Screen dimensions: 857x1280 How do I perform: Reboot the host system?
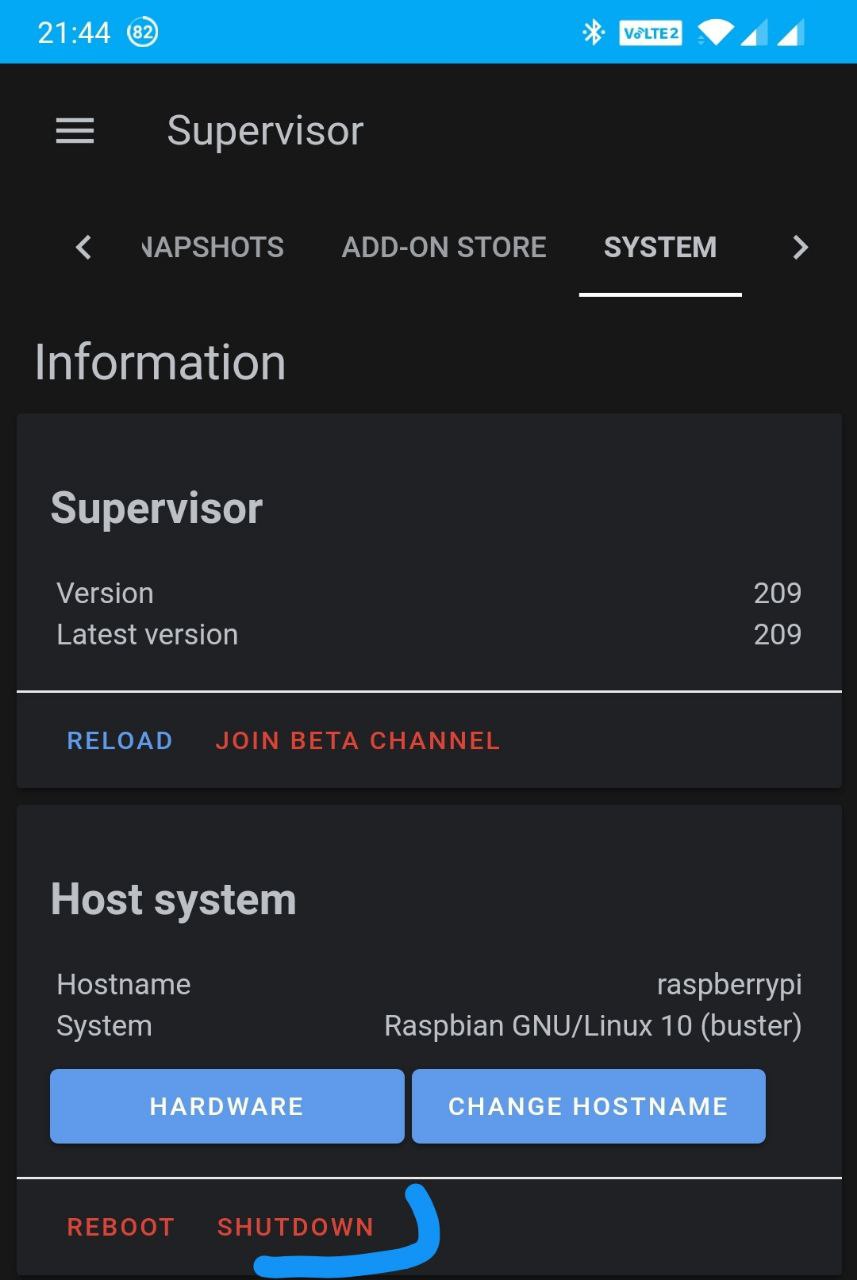(121, 1227)
